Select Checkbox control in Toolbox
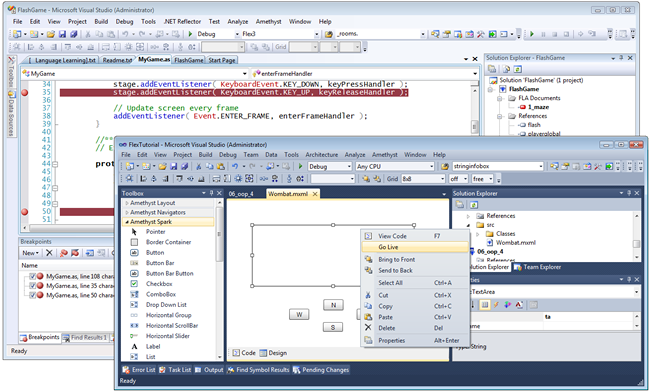The image size is (650, 392). click(159, 284)
